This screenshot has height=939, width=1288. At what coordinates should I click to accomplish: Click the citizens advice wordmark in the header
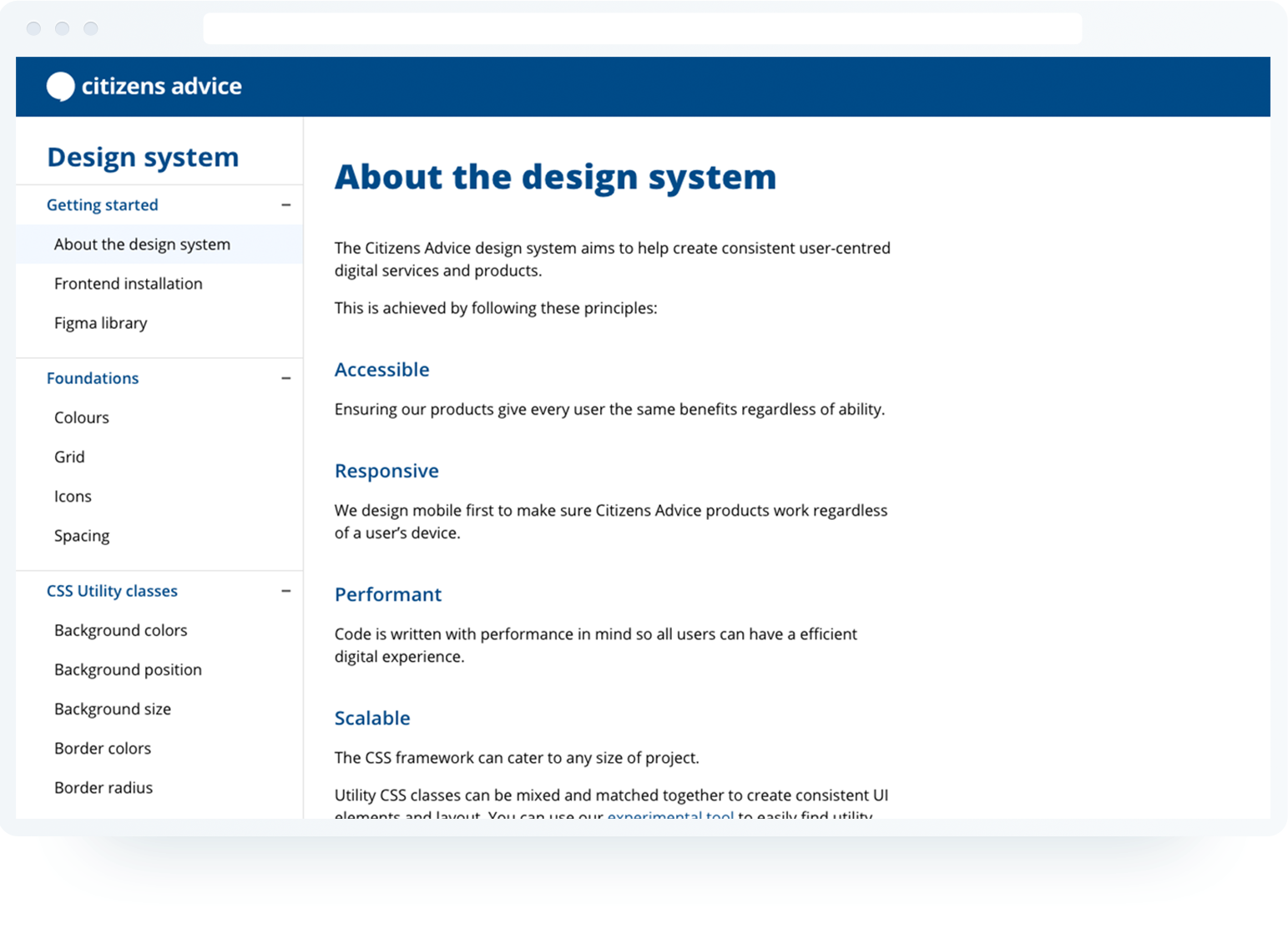pyautogui.click(x=161, y=86)
